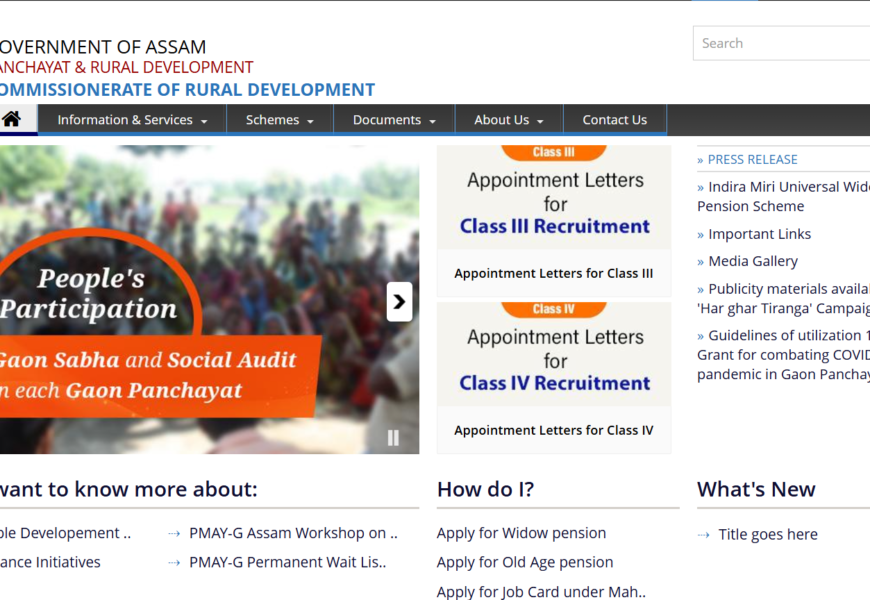Open PMAY-G Assam Workshop item

[293, 533]
